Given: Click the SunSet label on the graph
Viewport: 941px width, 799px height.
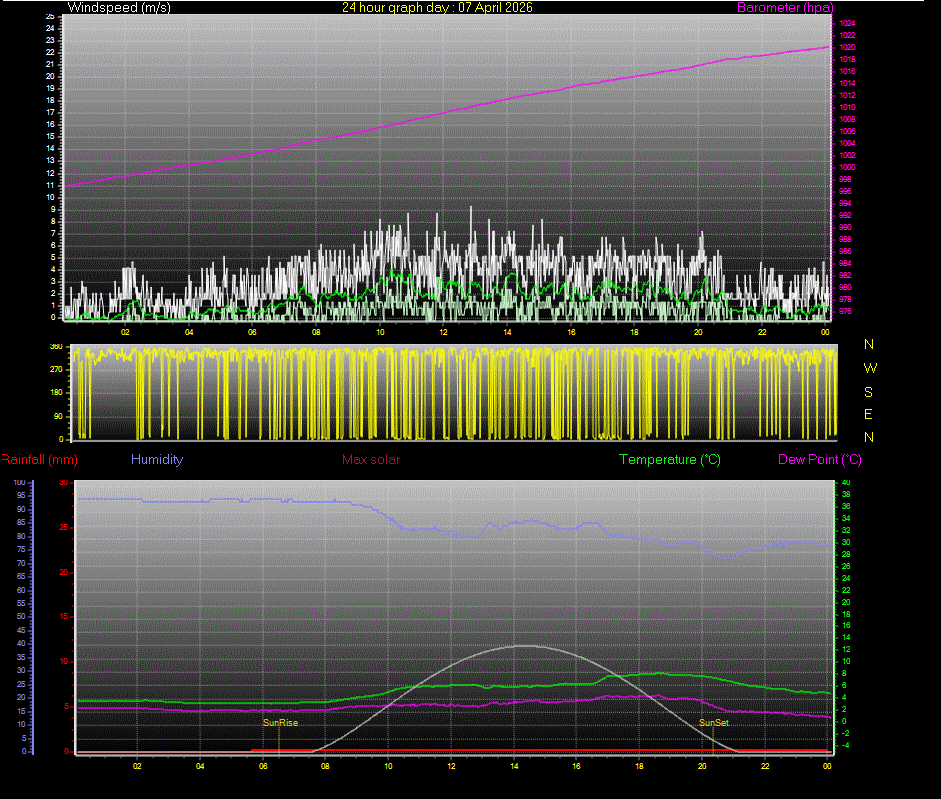Looking at the screenshot, I should (x=712, y=722).
